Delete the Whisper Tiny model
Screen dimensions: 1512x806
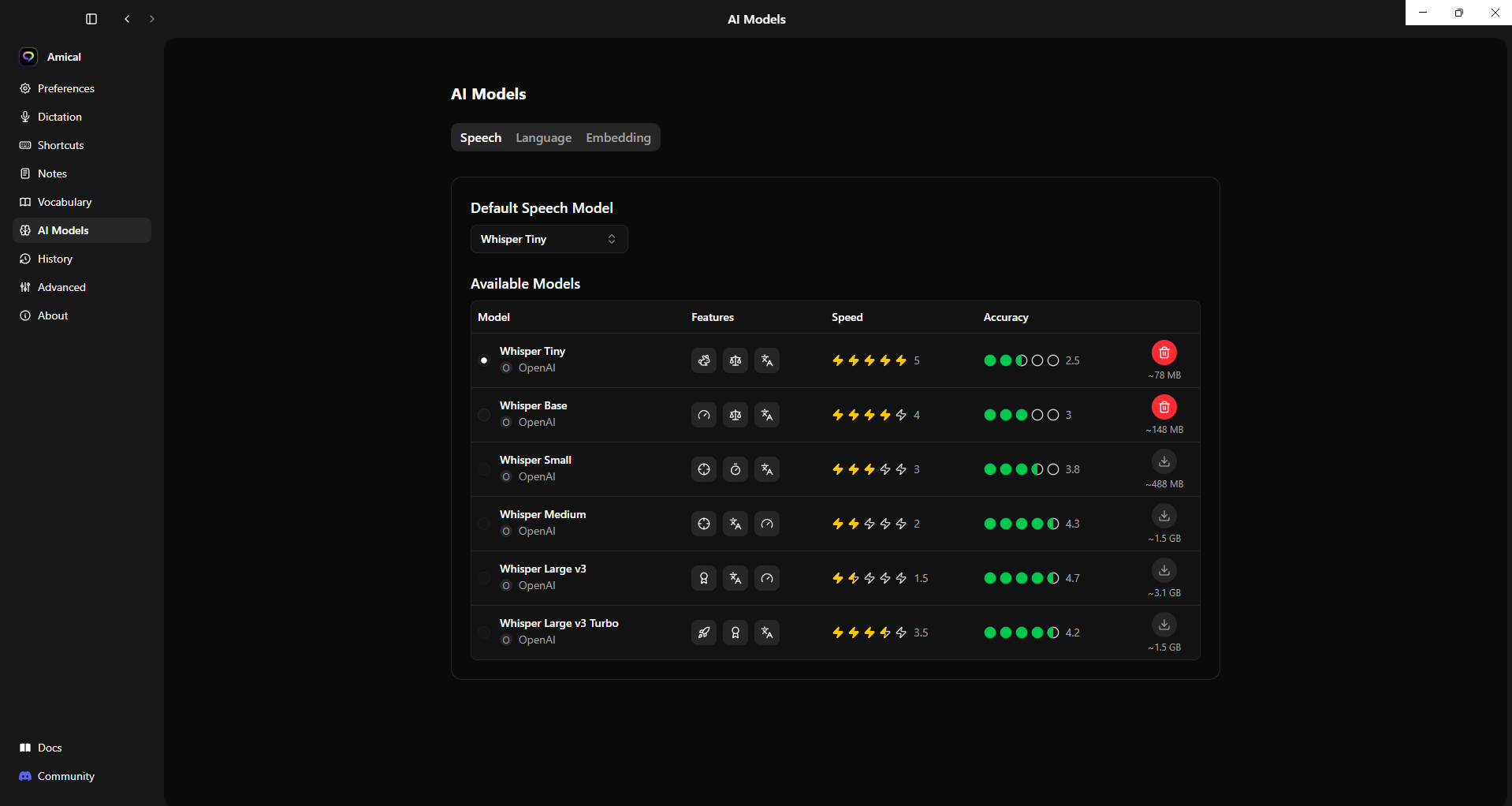[x=1164, y=353]
